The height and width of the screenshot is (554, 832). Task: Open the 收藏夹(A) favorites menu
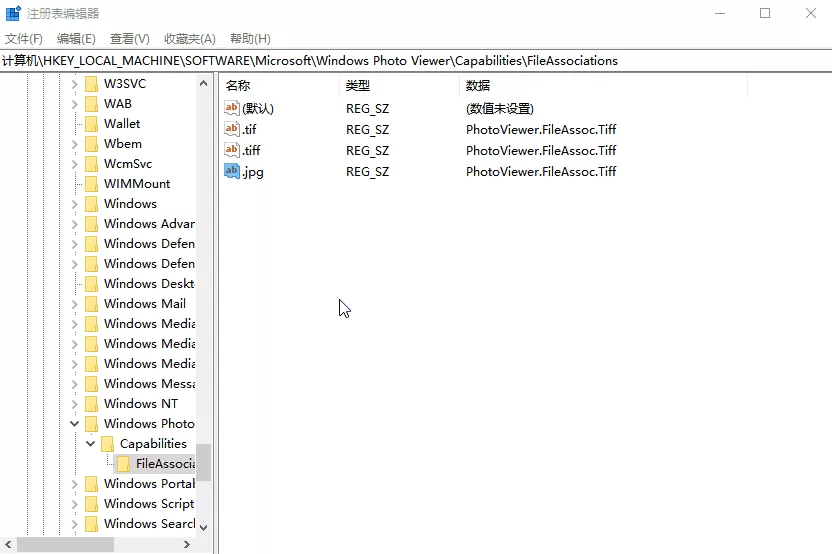189,39
